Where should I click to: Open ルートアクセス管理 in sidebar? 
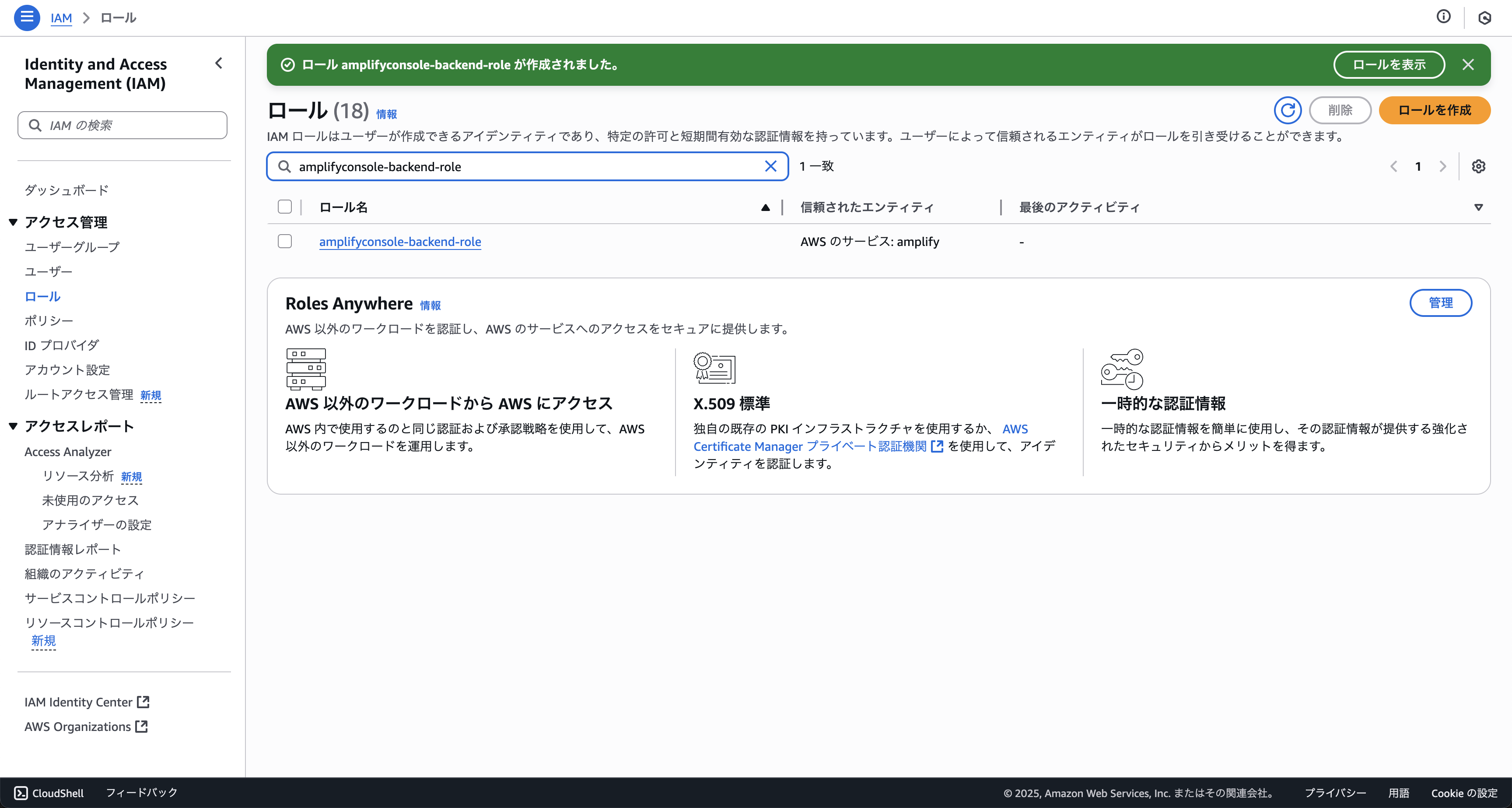point(79,395)
